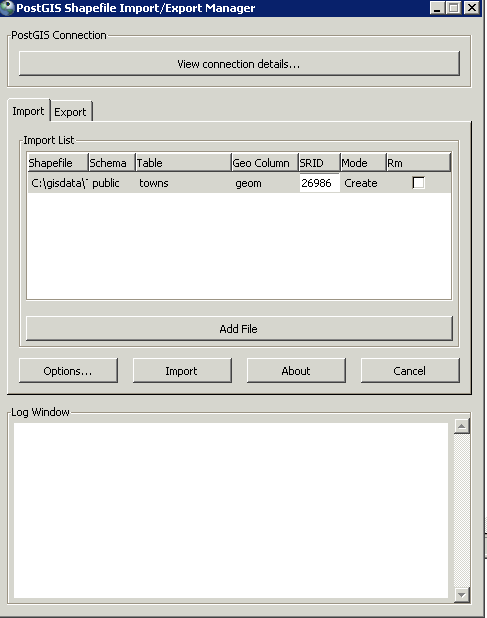The height and width of the screenshot is (618, 487).
Task: Close the Import/Export Manager window
Action: tap(472, 8)
